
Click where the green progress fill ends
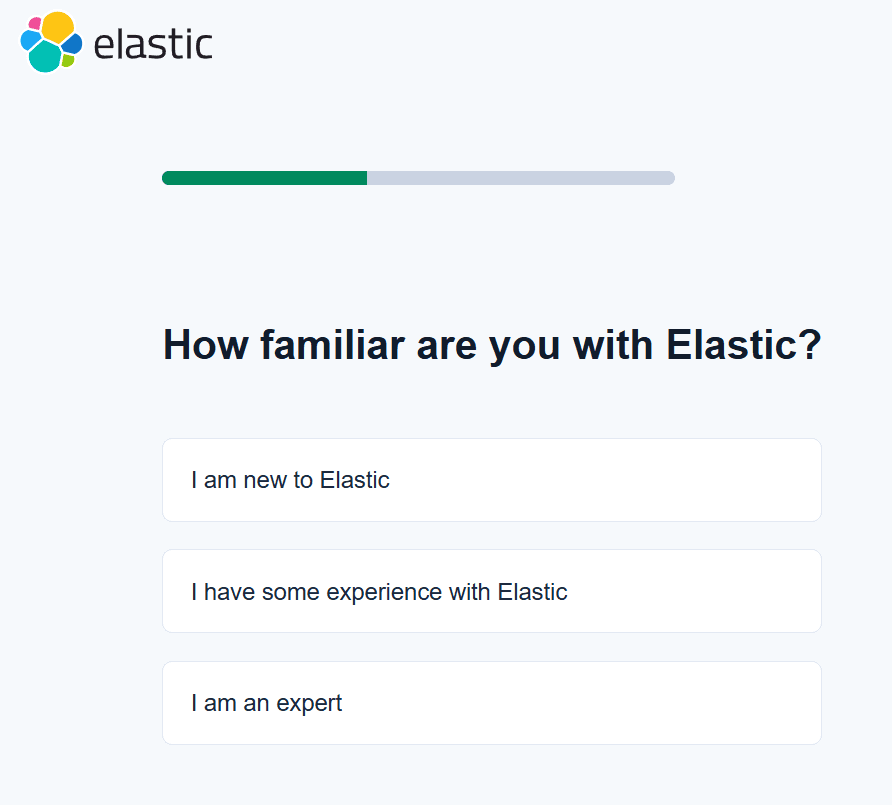click(x=366, y=178)
